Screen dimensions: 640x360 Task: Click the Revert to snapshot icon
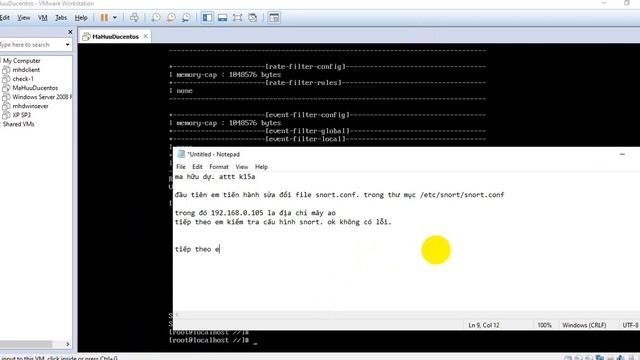tap(171, 18)
